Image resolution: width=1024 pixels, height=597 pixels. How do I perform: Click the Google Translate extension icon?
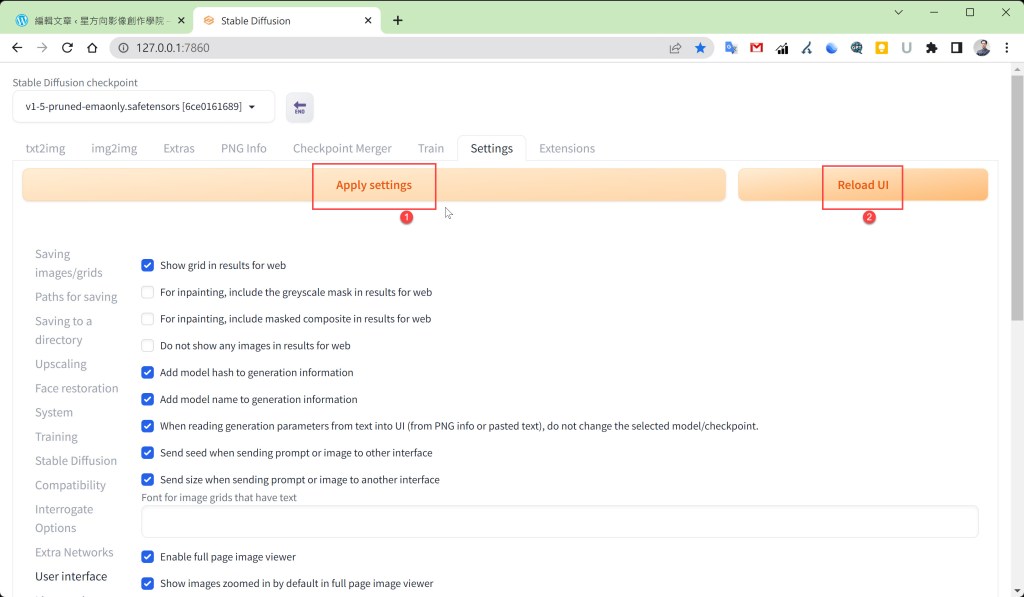pyautogui.click(x=731, y=47)
